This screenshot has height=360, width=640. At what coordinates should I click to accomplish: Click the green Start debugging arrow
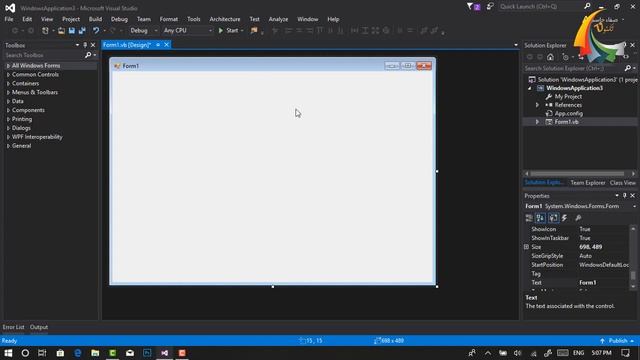point(221,31)
